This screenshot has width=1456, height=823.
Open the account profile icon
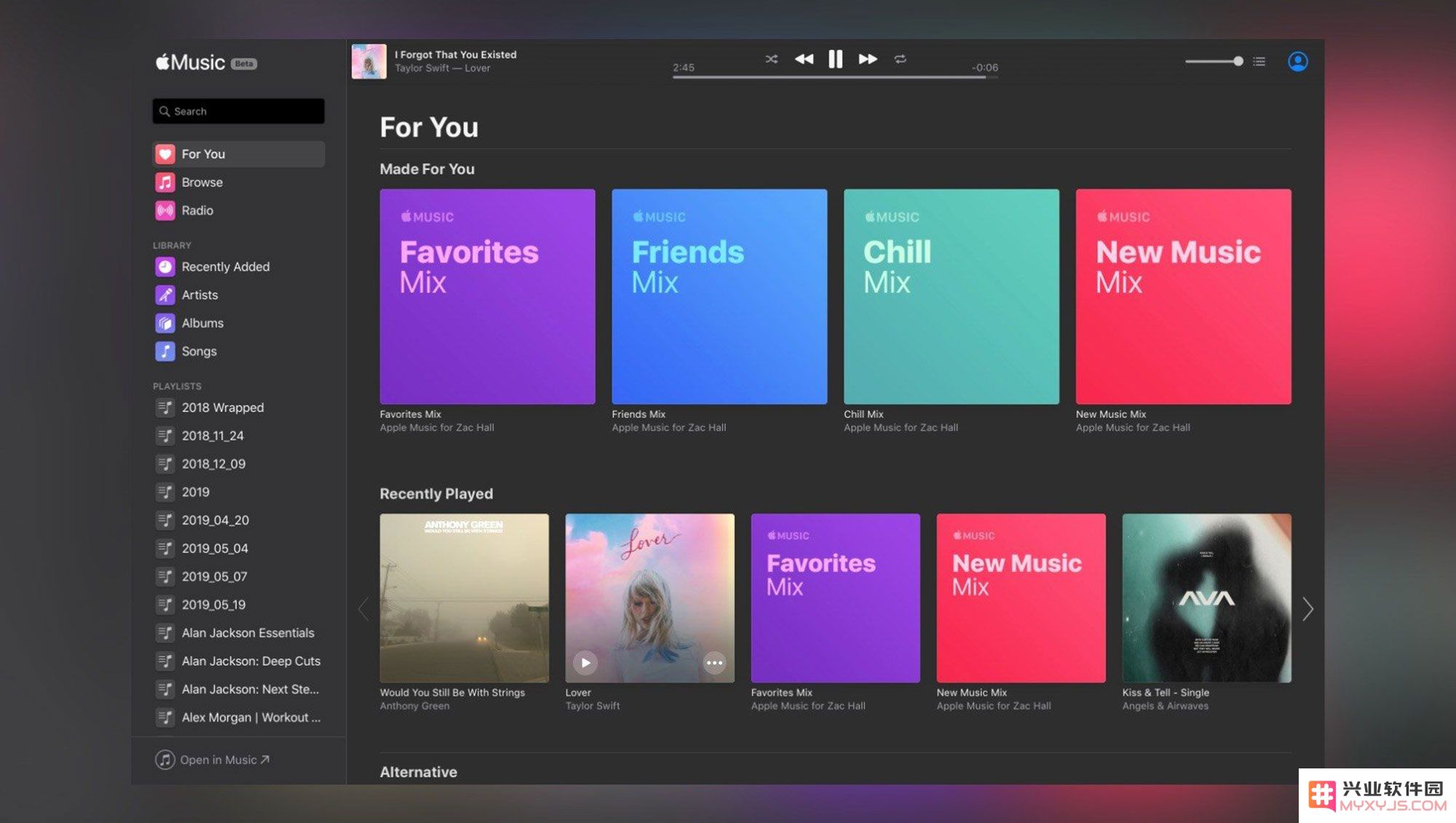[x=1297, y=61]
